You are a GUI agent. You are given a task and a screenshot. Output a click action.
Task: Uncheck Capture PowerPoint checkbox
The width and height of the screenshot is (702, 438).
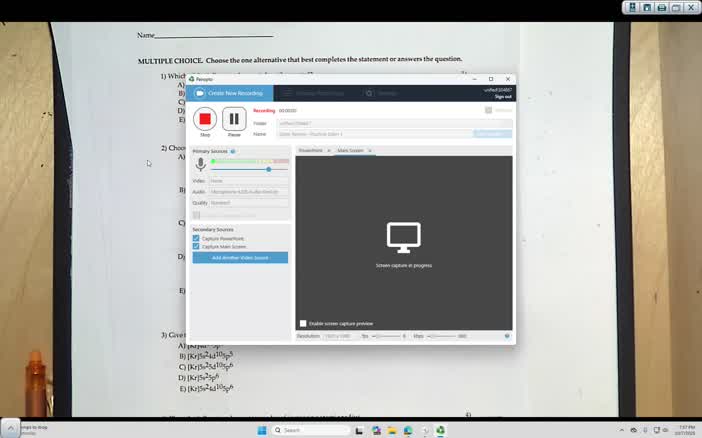(x=196, y=238)
